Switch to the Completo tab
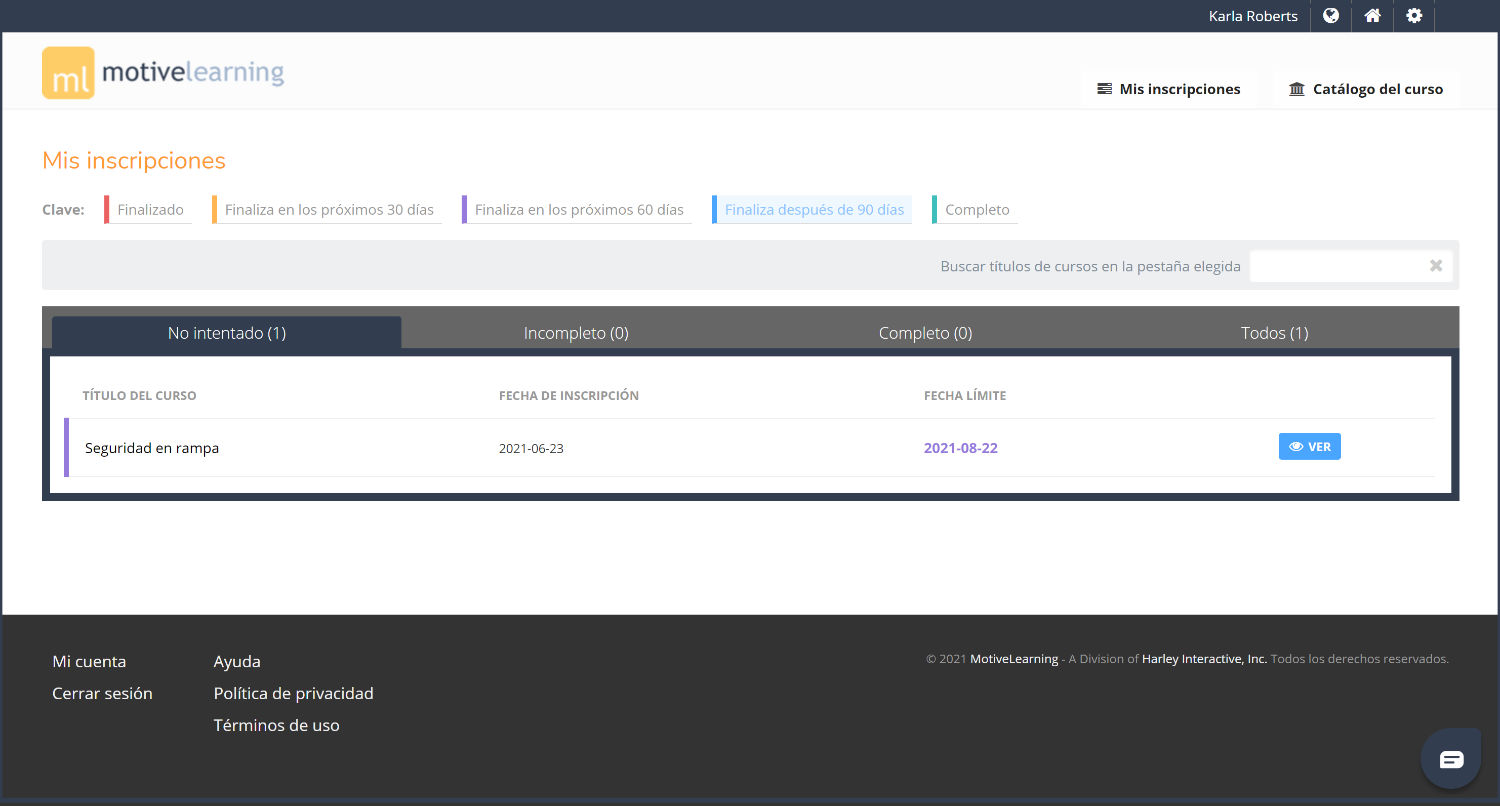This screenshot has width=1500, height=806. 925,333
